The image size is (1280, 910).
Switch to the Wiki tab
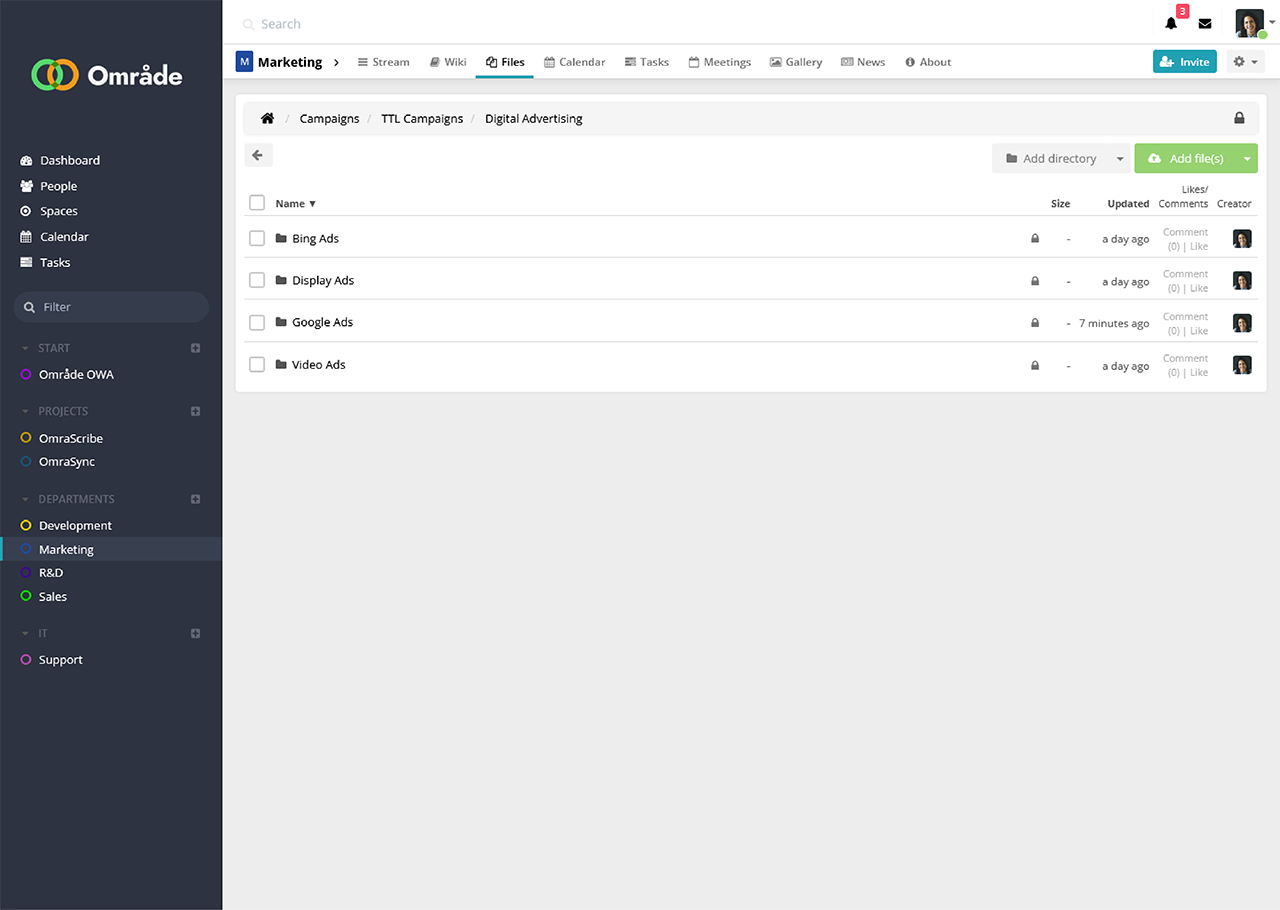pyautogui.click(x=448, y=62)
